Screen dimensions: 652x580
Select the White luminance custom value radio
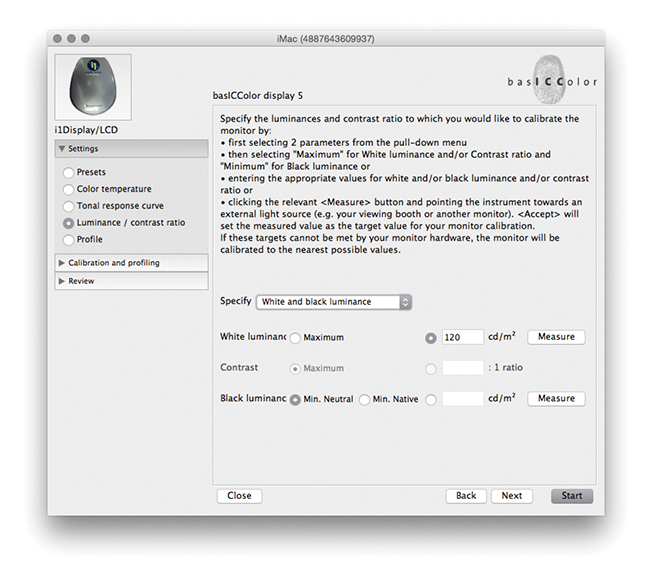coord(431,338)
